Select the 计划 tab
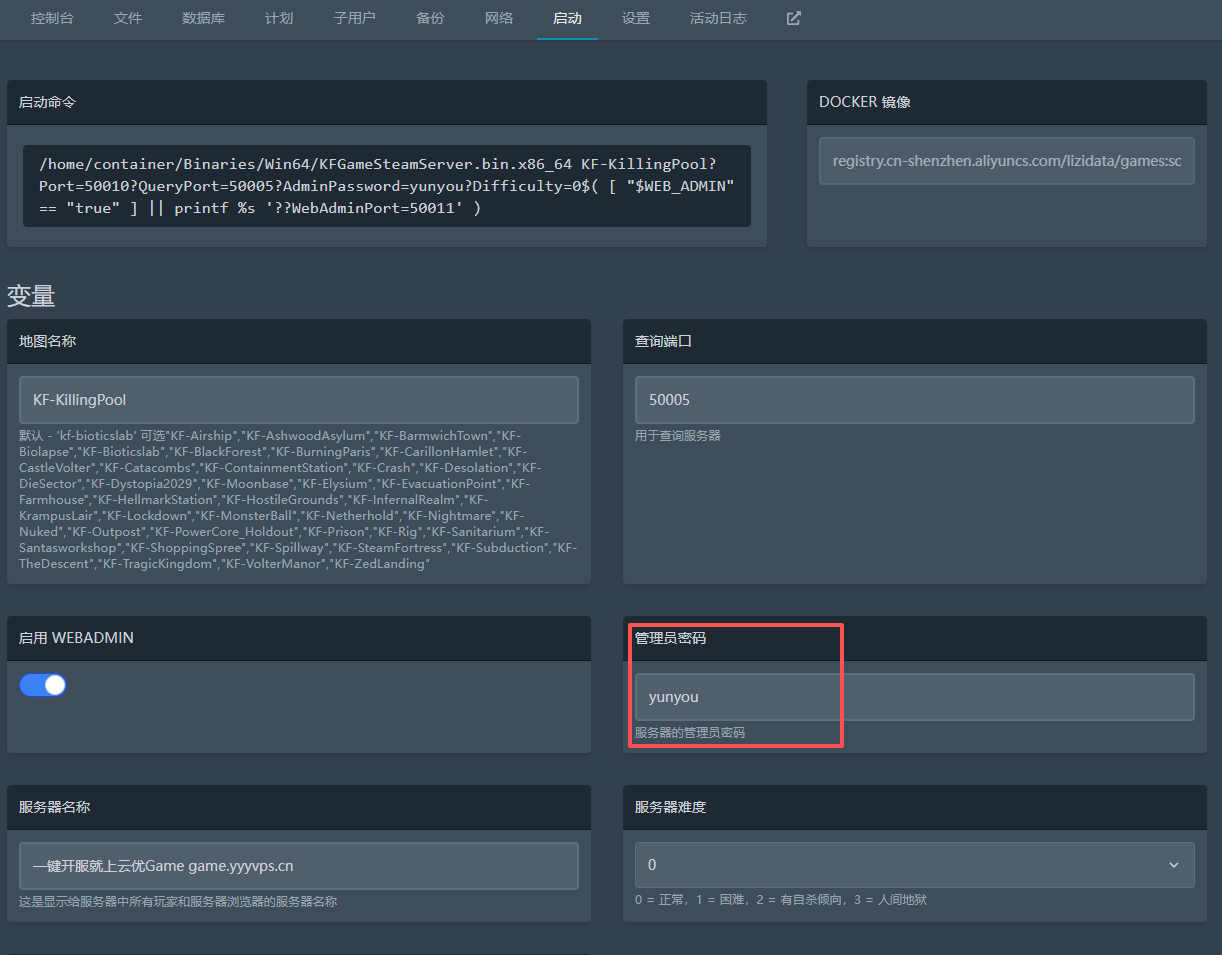 click(x=279, y=18)
